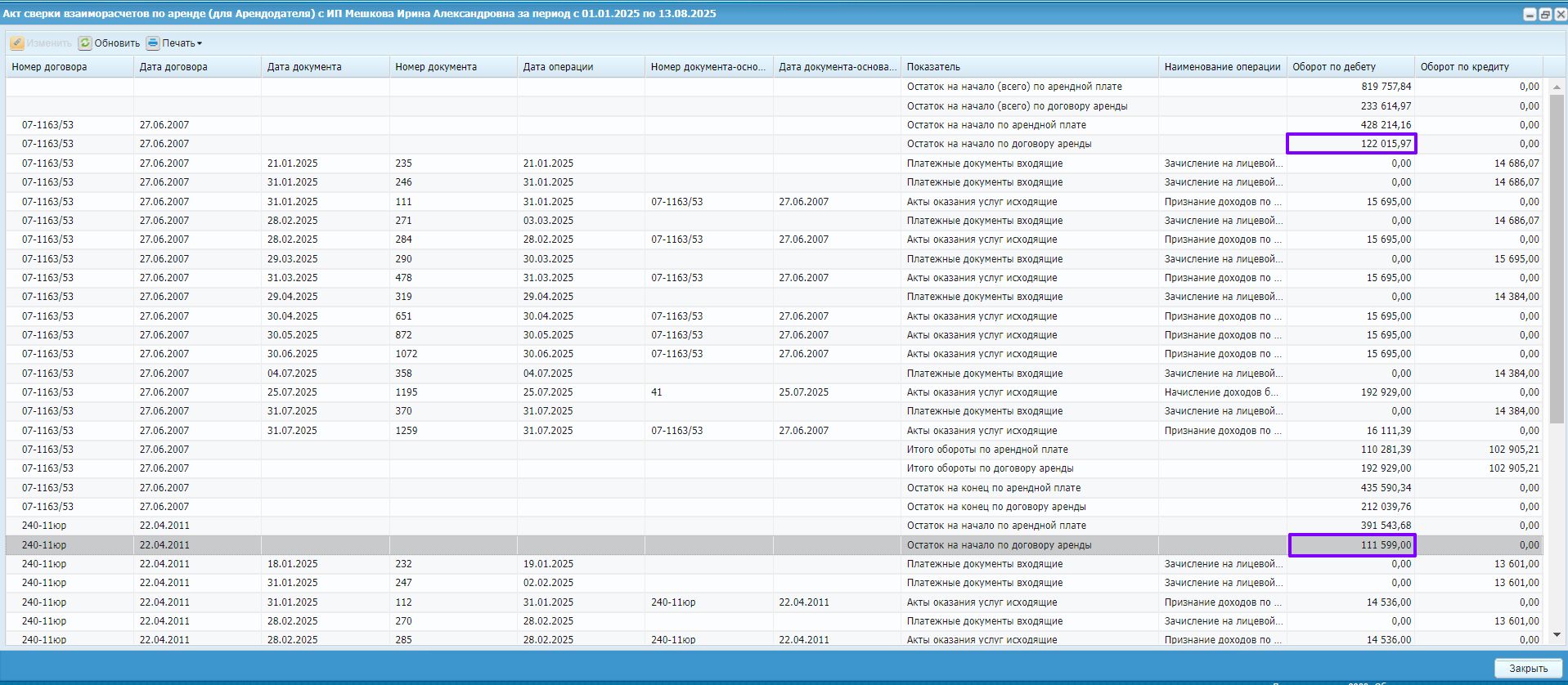Image resolution: width=1568 pixels, height=685 pixels.
Task: Click the Номер документа column header
Action: click(453, 67)
